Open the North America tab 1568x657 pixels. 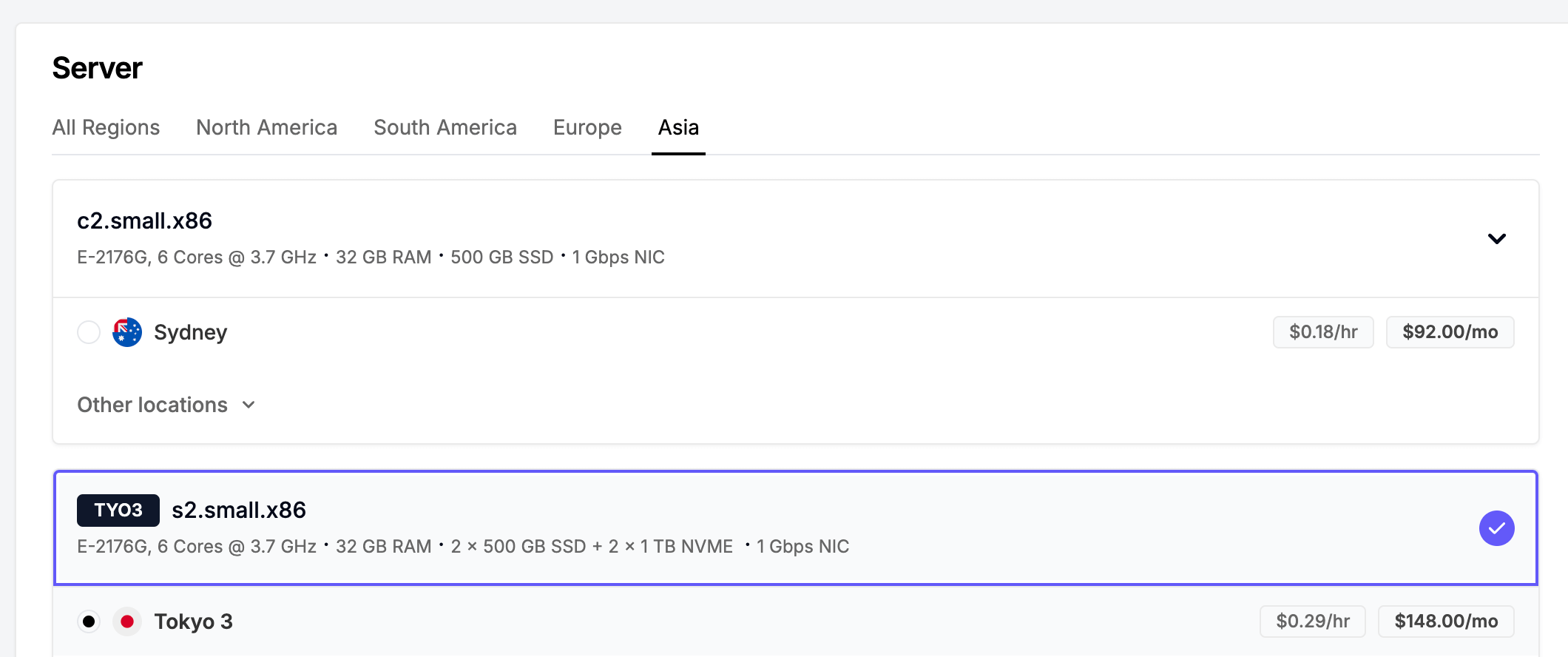(x=266, y=127)
